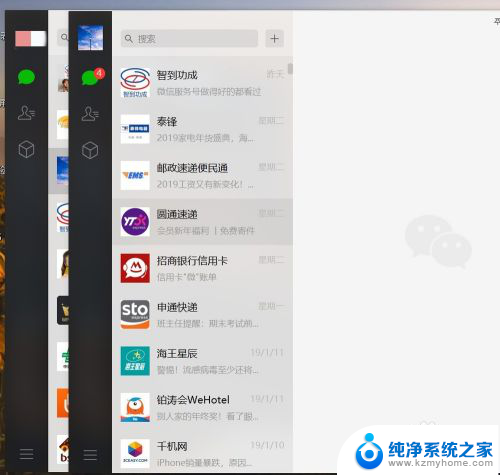Click the 泰锋 avatar logo
The image size is (500, 475).
135,129
